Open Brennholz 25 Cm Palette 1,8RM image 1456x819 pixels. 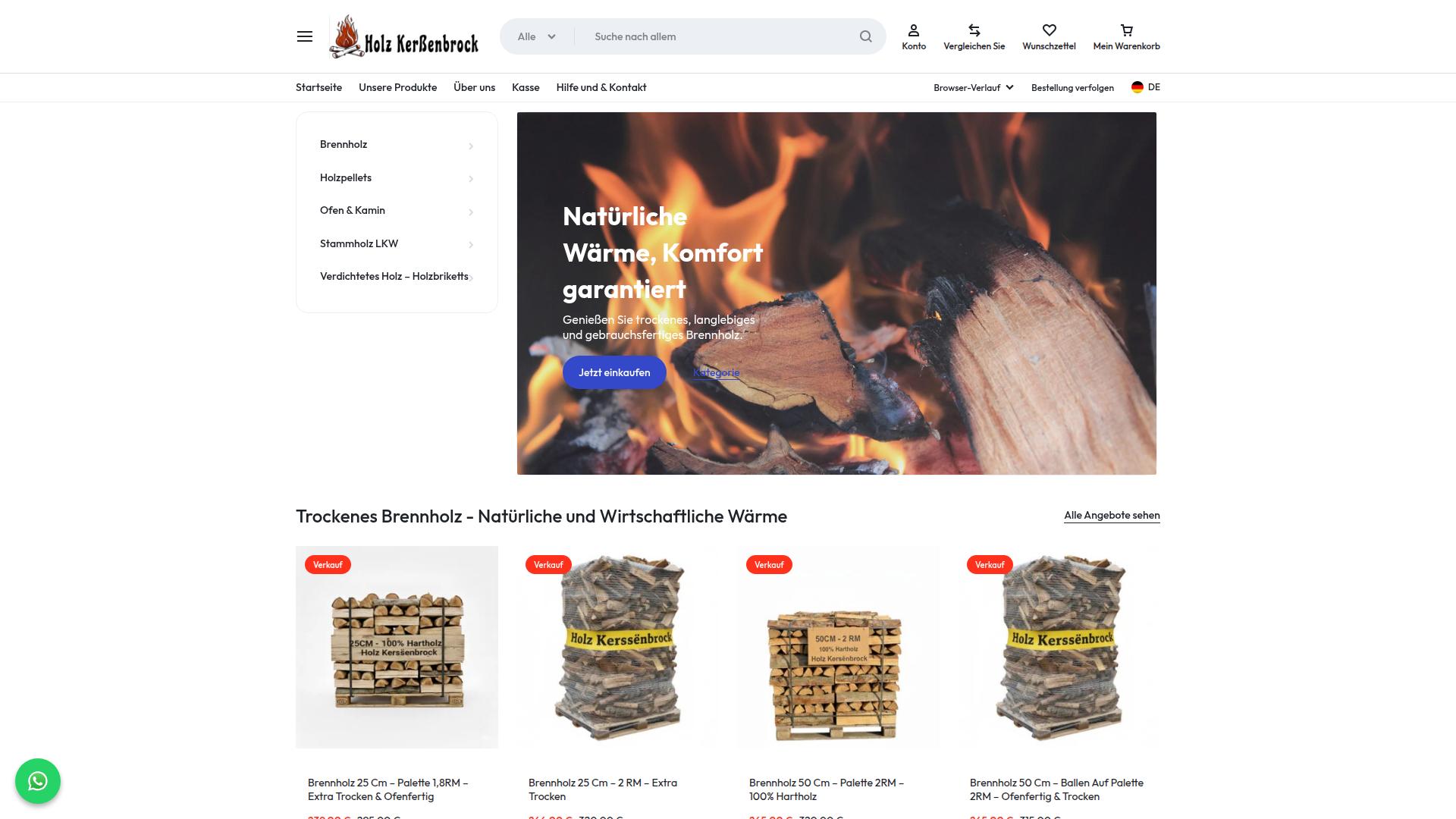tap(397, 647)
